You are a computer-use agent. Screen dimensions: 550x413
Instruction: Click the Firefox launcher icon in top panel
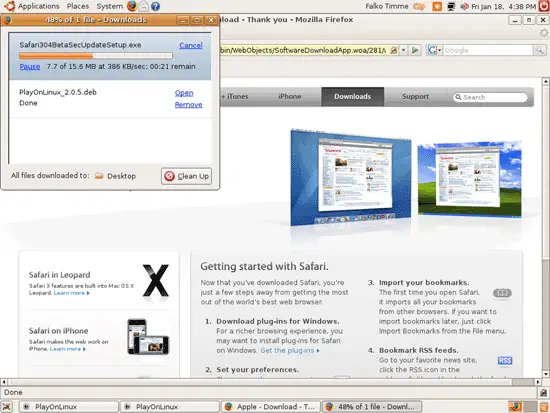(132, 6)
